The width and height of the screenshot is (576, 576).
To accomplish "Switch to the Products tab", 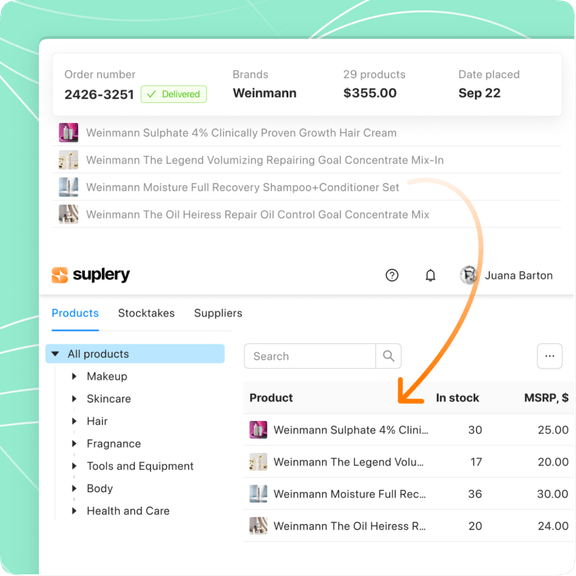I will [x=75, y=313].
